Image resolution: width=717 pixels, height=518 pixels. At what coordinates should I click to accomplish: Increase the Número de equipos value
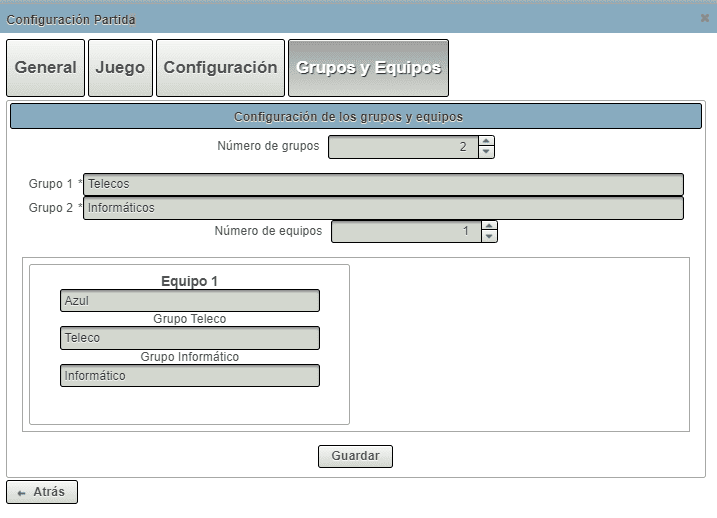[x=489, y=226]
